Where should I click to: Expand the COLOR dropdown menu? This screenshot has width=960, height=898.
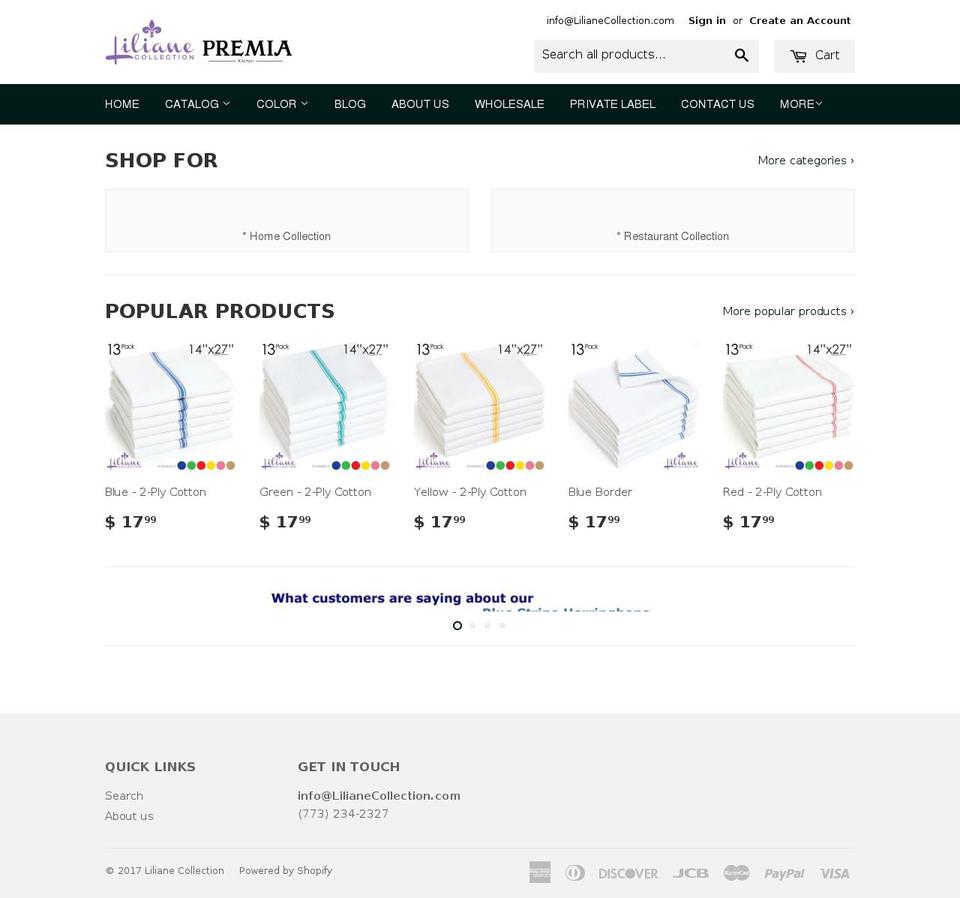(x=281, y=103)
